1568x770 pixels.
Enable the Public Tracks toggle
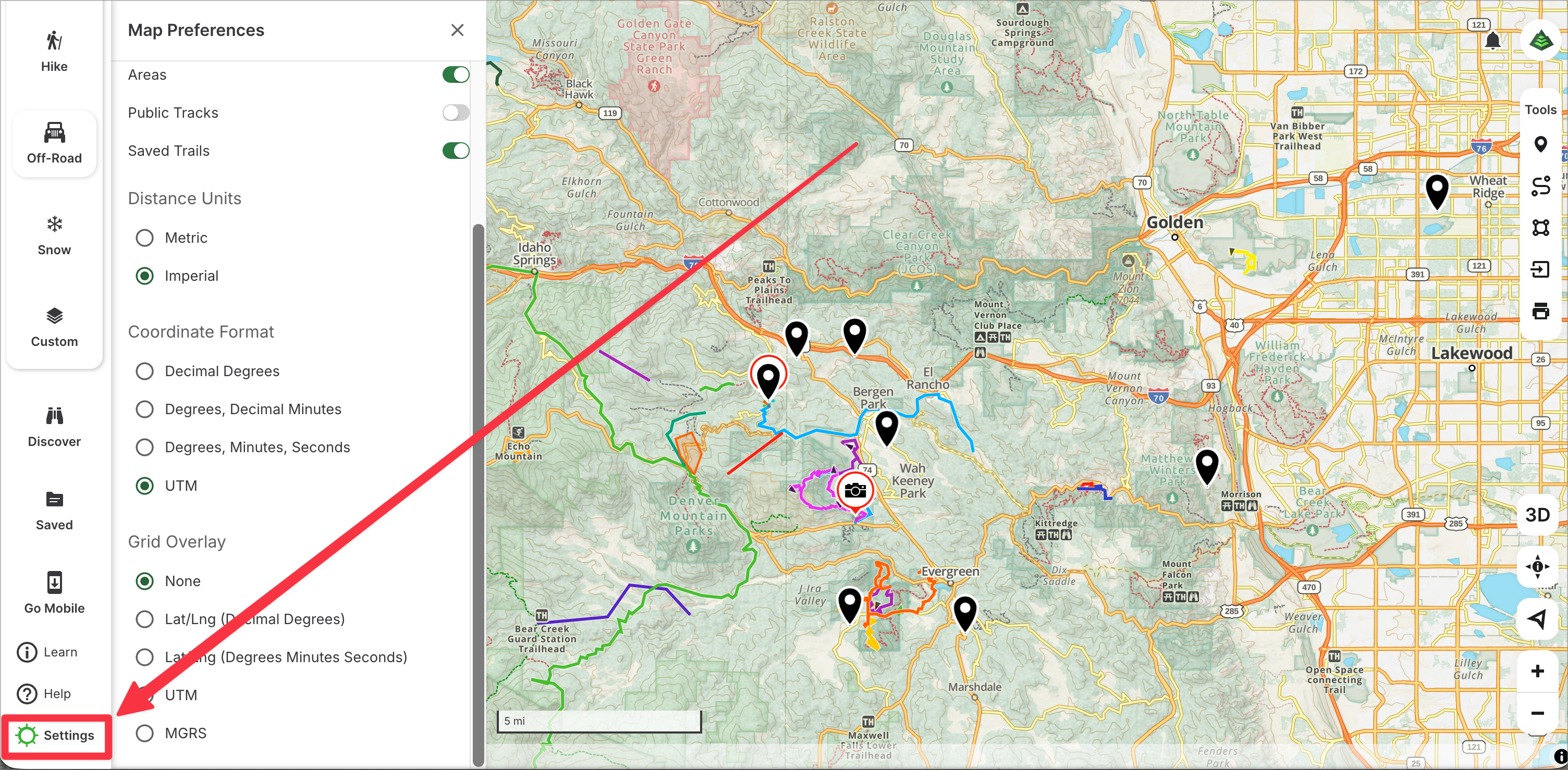[x=455, y=113]
